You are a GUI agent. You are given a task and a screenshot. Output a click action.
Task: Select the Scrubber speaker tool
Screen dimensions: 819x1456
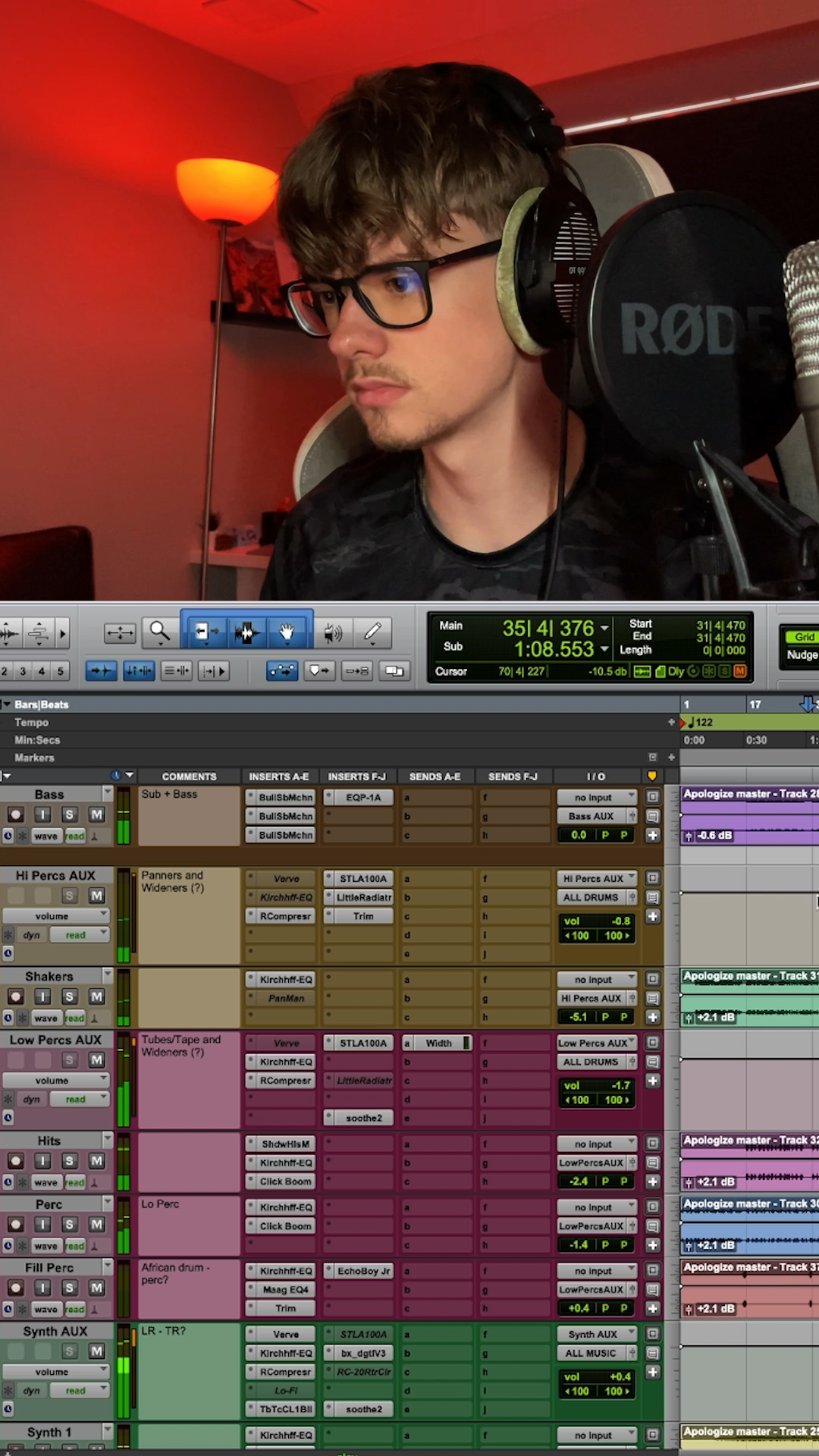point(332,632)
